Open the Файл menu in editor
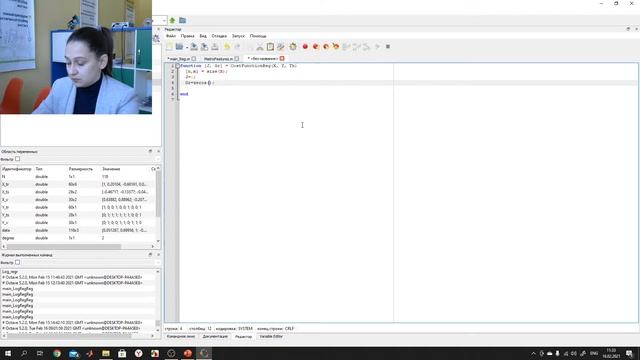This screenshot has width=640, height=360. [171, 36]
